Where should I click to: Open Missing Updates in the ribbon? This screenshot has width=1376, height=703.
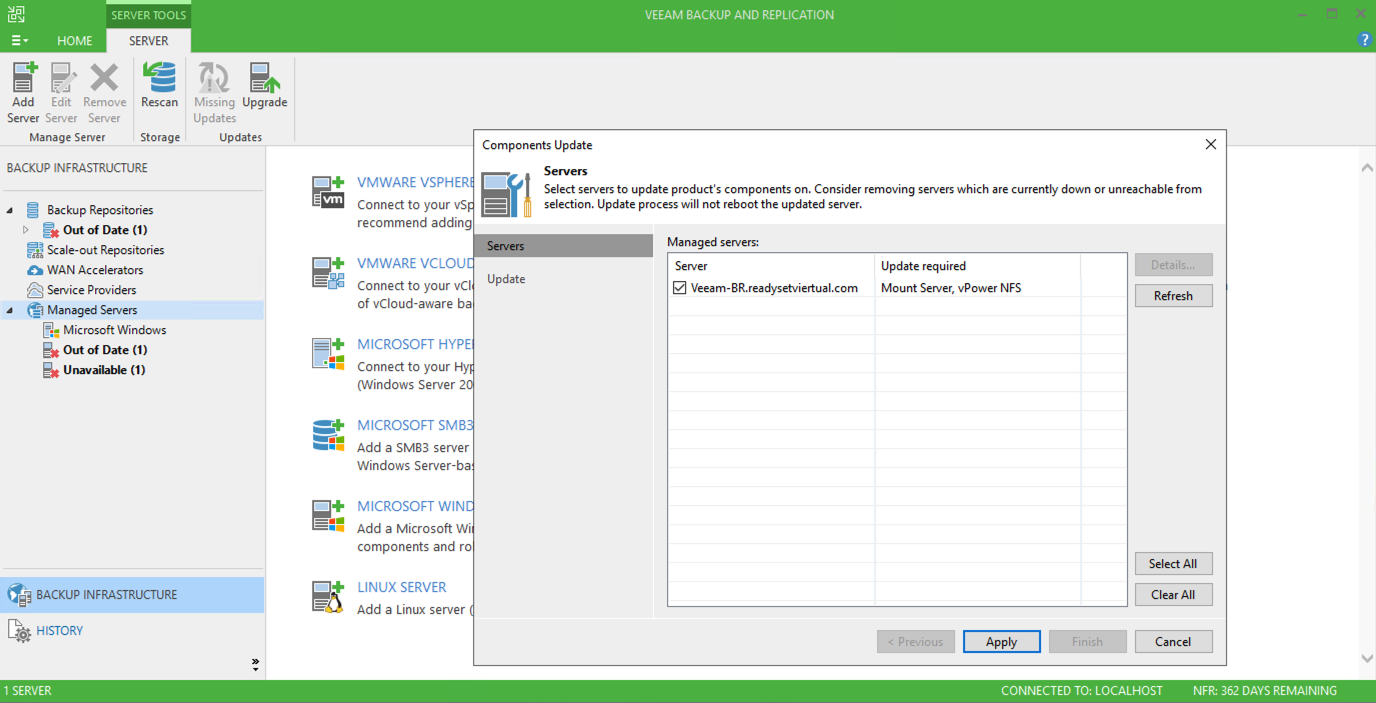pyautogui.click(x=214, y=92)
